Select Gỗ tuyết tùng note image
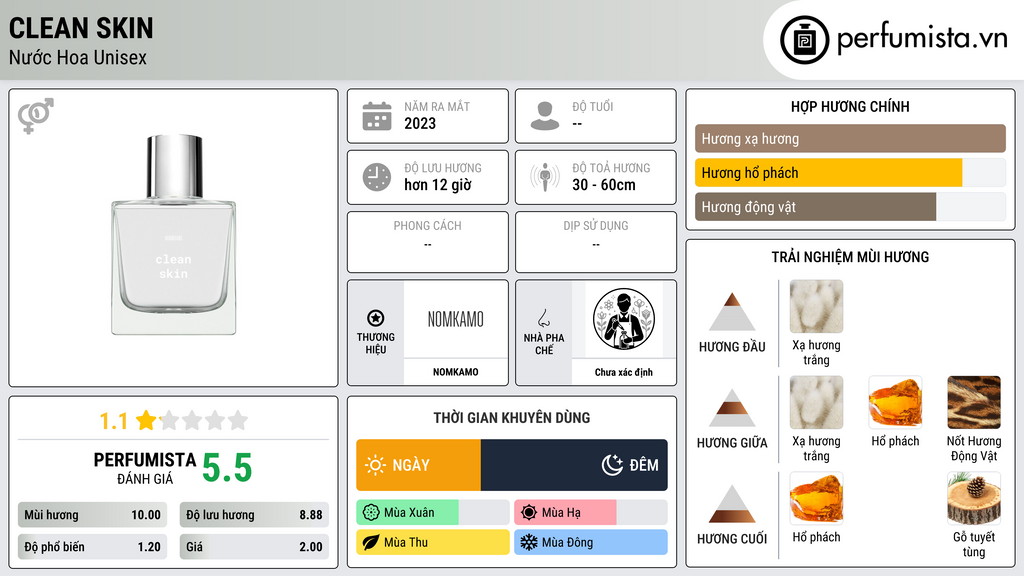This screenshot has height=576, width=1024. tap(974, 498)
